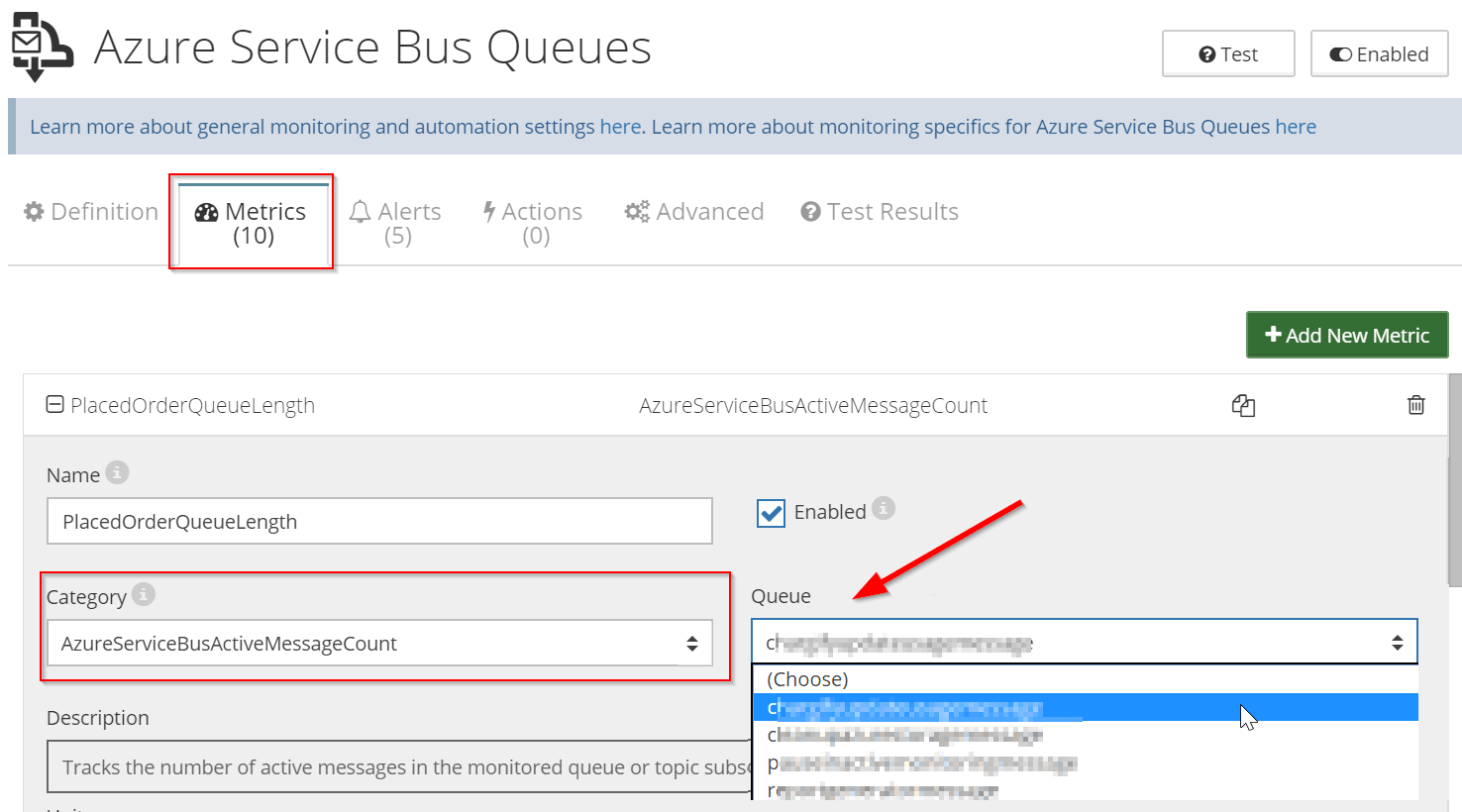The width and height of the screenshot is (1462, 812).
Task: Open the Test Results tab
Action: (x=880, y=212)
